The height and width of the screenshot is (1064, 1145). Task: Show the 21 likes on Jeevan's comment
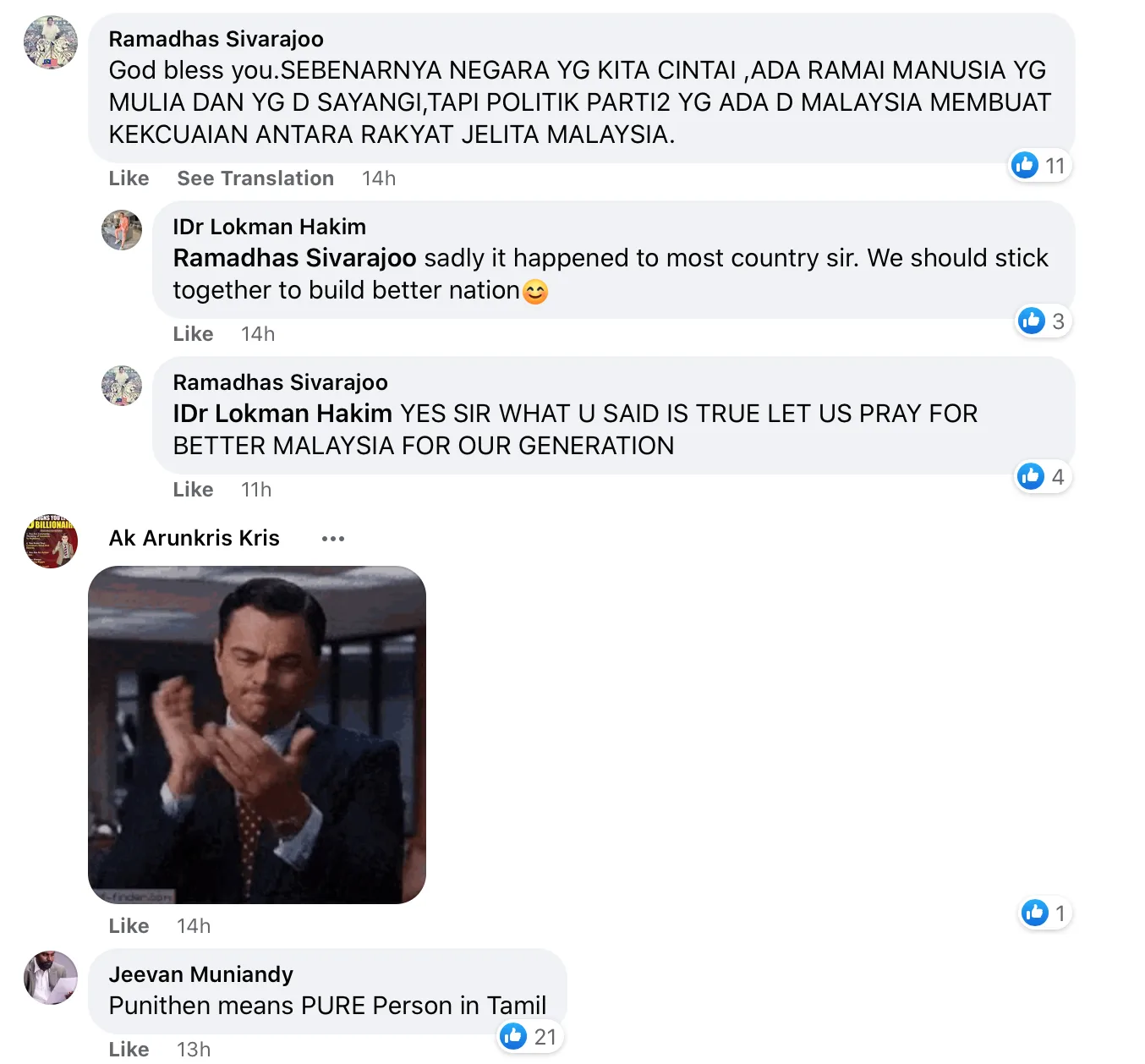(529, 1037)
